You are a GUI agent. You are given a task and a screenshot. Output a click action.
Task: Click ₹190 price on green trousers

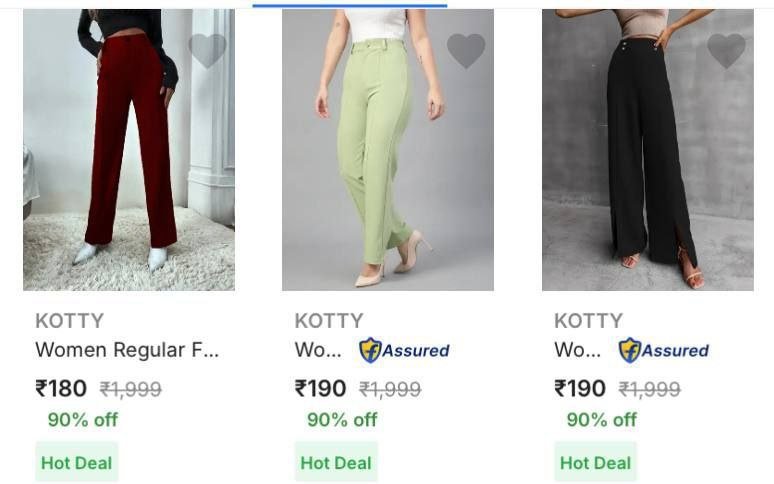(x=320, y=388)
